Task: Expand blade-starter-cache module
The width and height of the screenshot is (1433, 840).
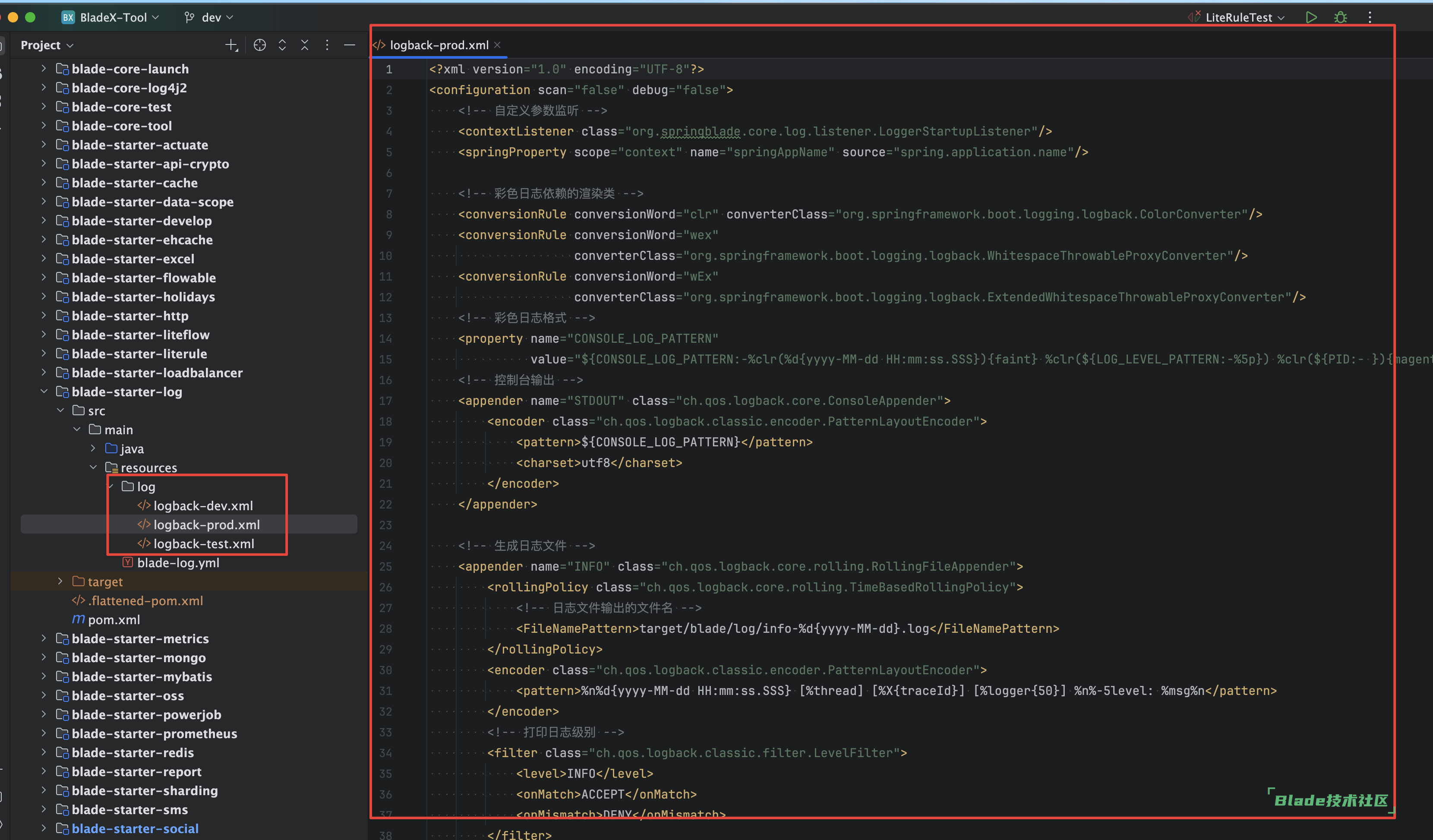Action: coord(44,183)
